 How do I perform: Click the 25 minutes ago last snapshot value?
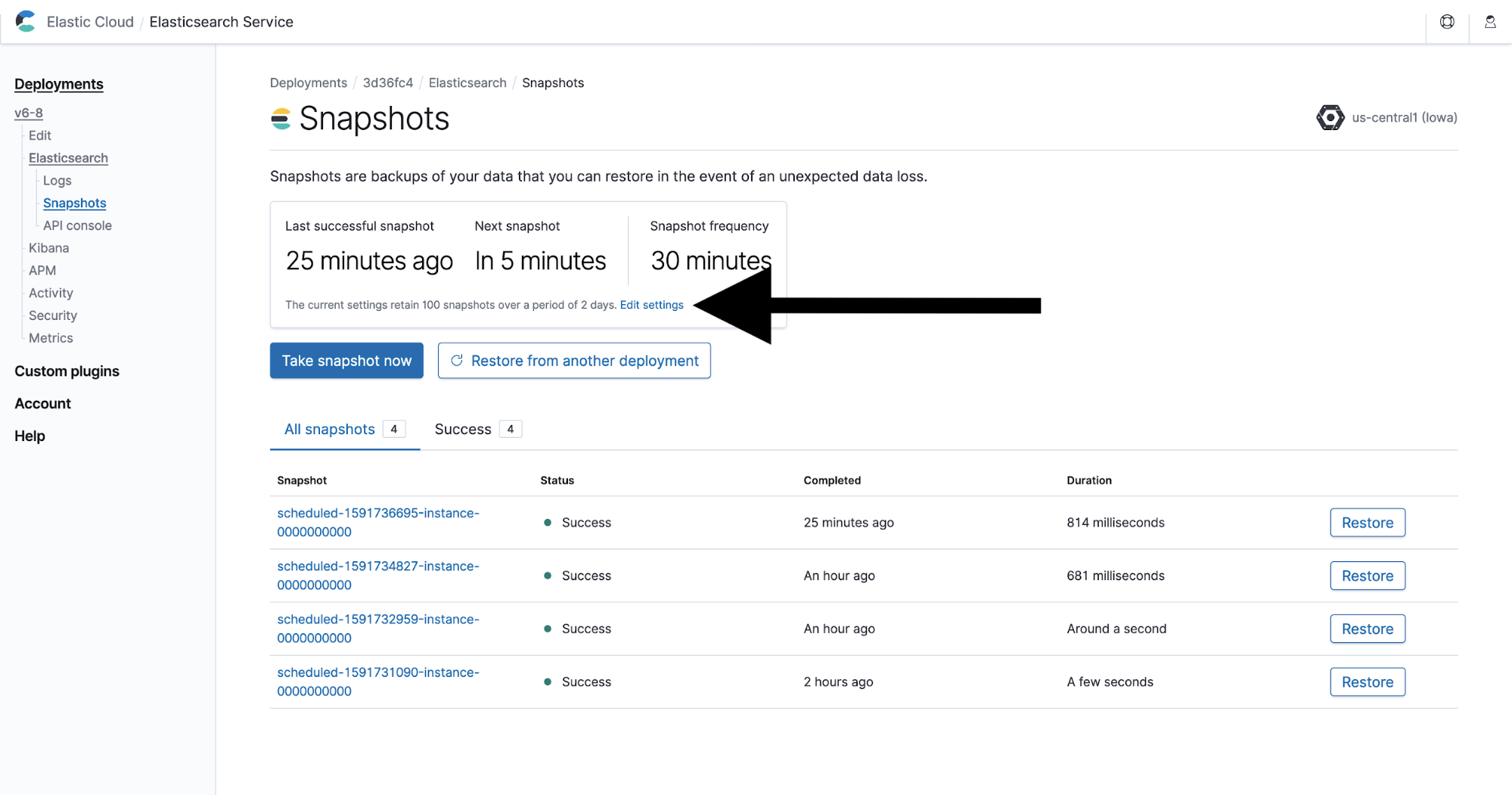click(x=369, y=261)
